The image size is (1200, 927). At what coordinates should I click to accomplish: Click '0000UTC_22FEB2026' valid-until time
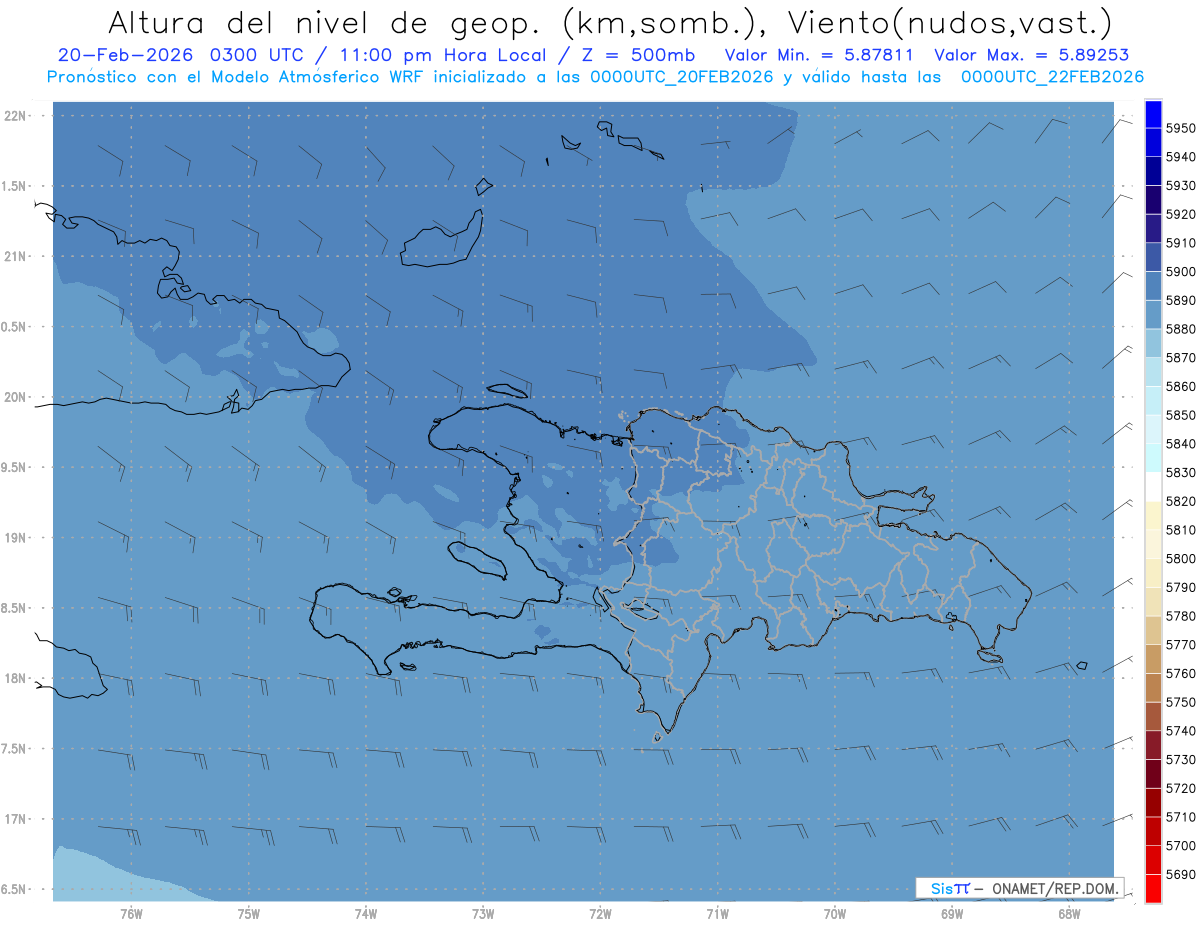pos(1052,77)
